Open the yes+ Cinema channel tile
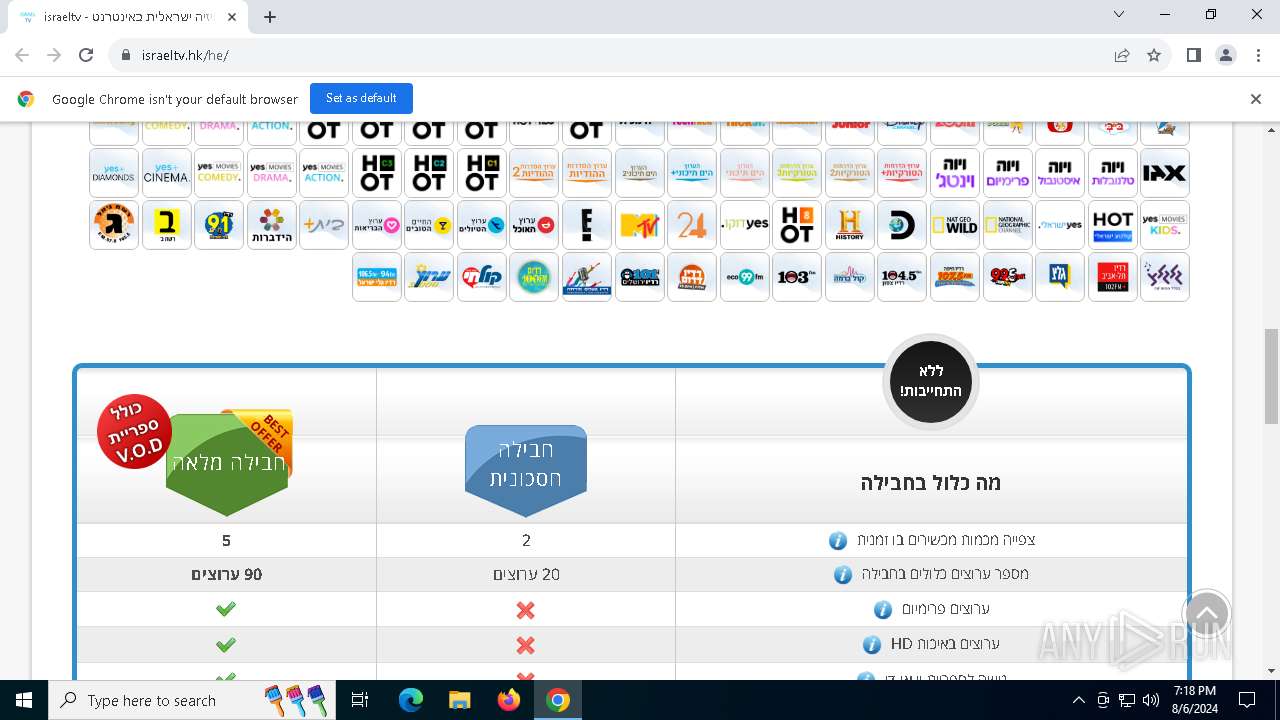Viewport: 1280px width, 720px height. pyautogui.click(x=166, y=172)
